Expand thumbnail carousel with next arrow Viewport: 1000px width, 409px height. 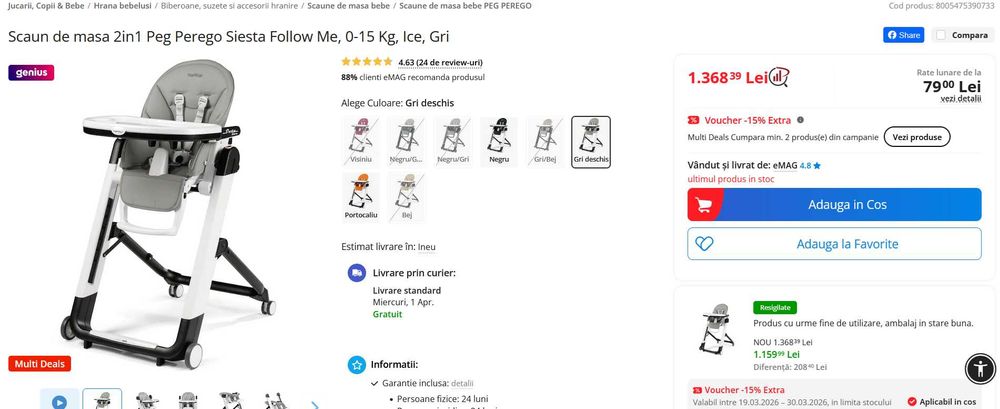(x=314, y=405)
